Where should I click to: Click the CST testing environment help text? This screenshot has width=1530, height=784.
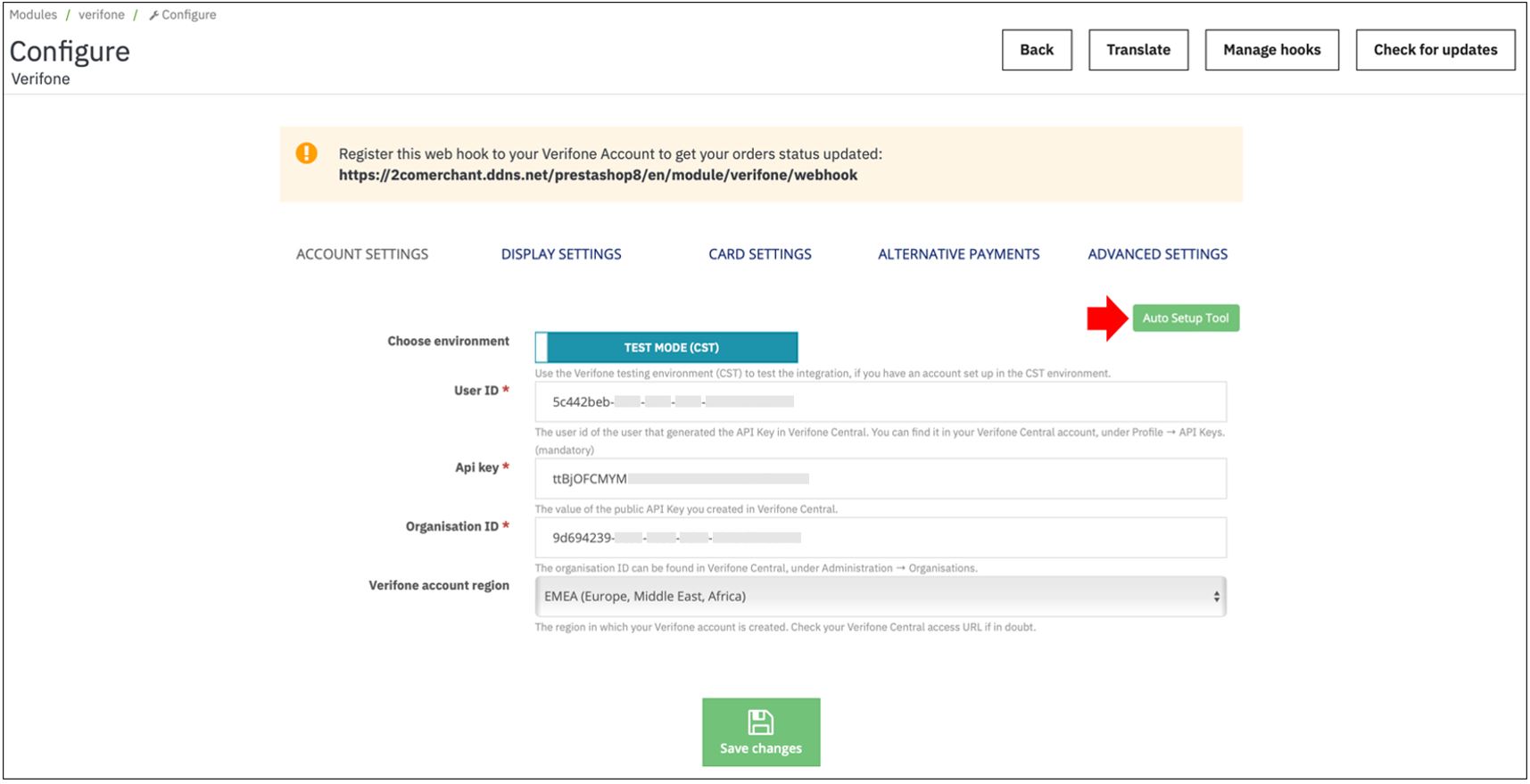pyautogui.click(x=823, y=374)
